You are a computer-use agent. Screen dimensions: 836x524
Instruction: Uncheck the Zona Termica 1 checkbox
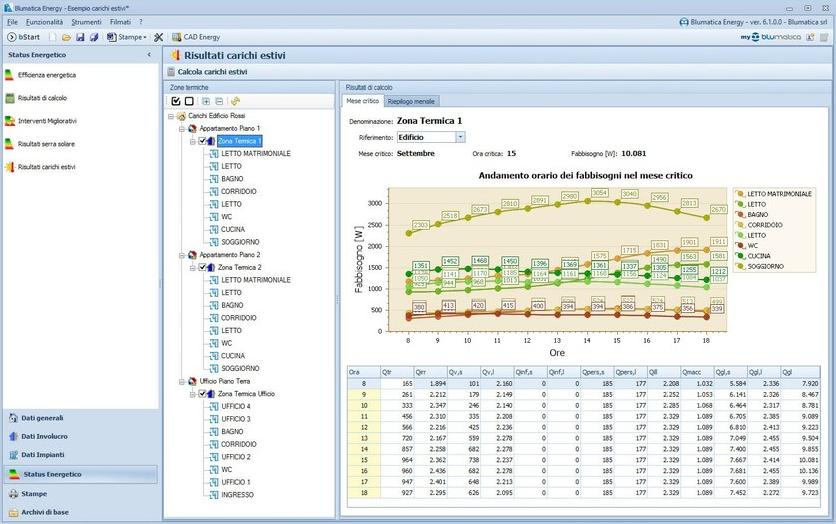203,141
